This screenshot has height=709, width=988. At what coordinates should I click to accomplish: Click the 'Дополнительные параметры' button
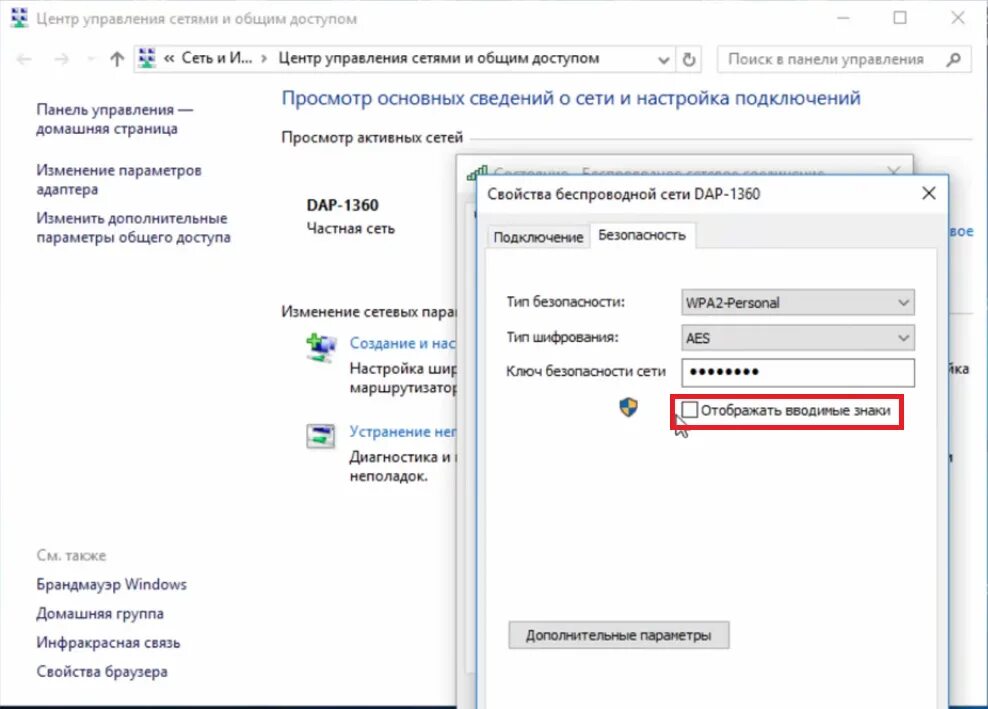tap(619, 635)
